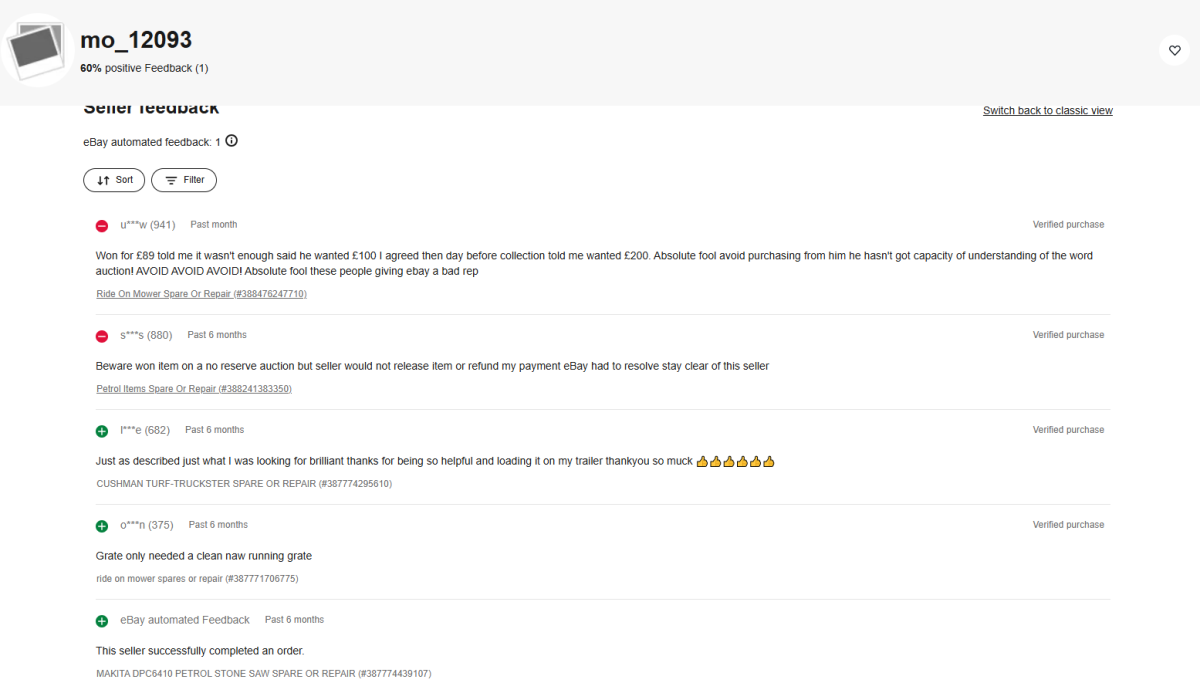Open Petrol Items Spare Or Repair listing
The height and width of the screenshot is (700, 1200).
pyautogui.click(x=194, y=388)
